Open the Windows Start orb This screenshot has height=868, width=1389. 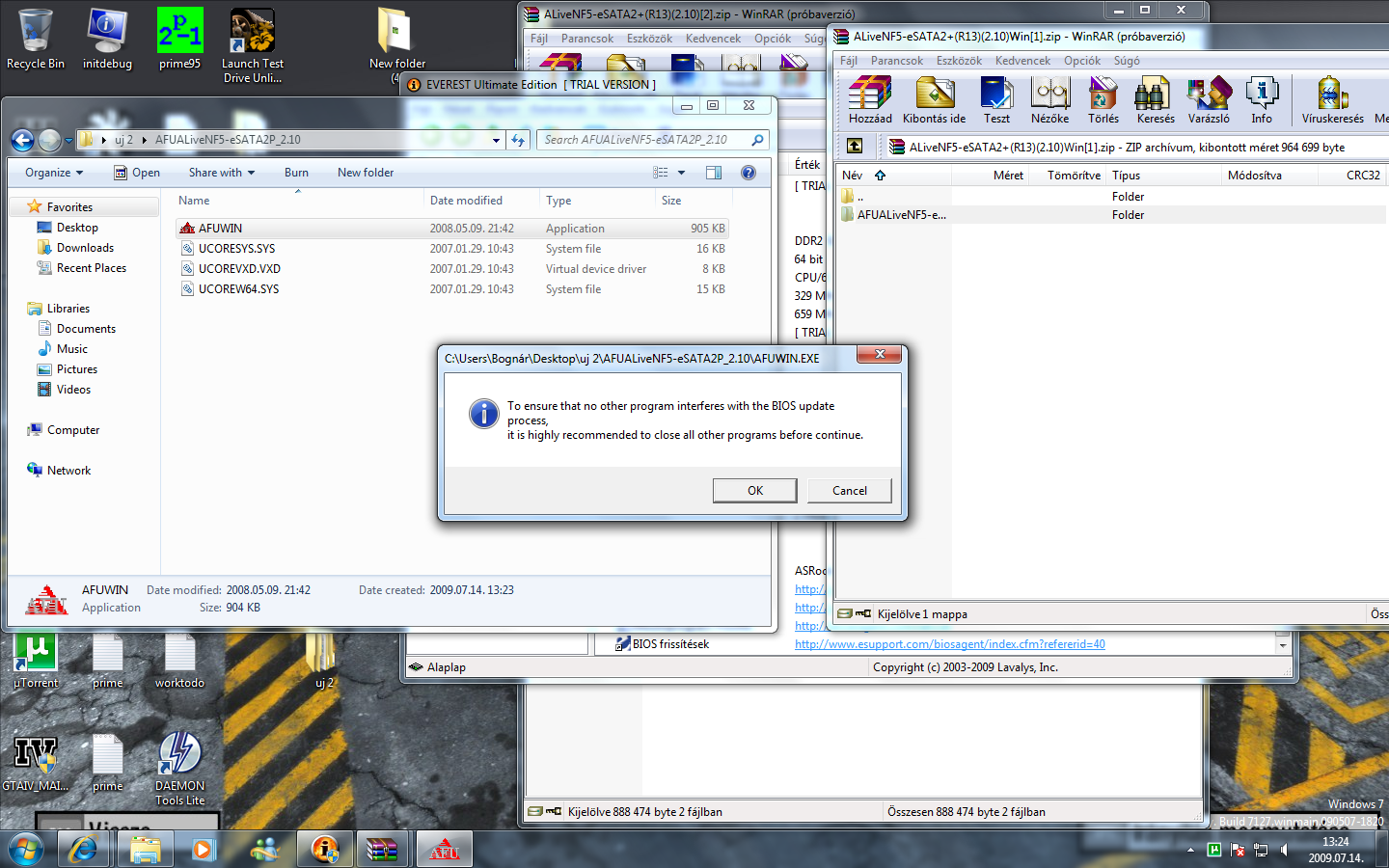click(26, 851)
